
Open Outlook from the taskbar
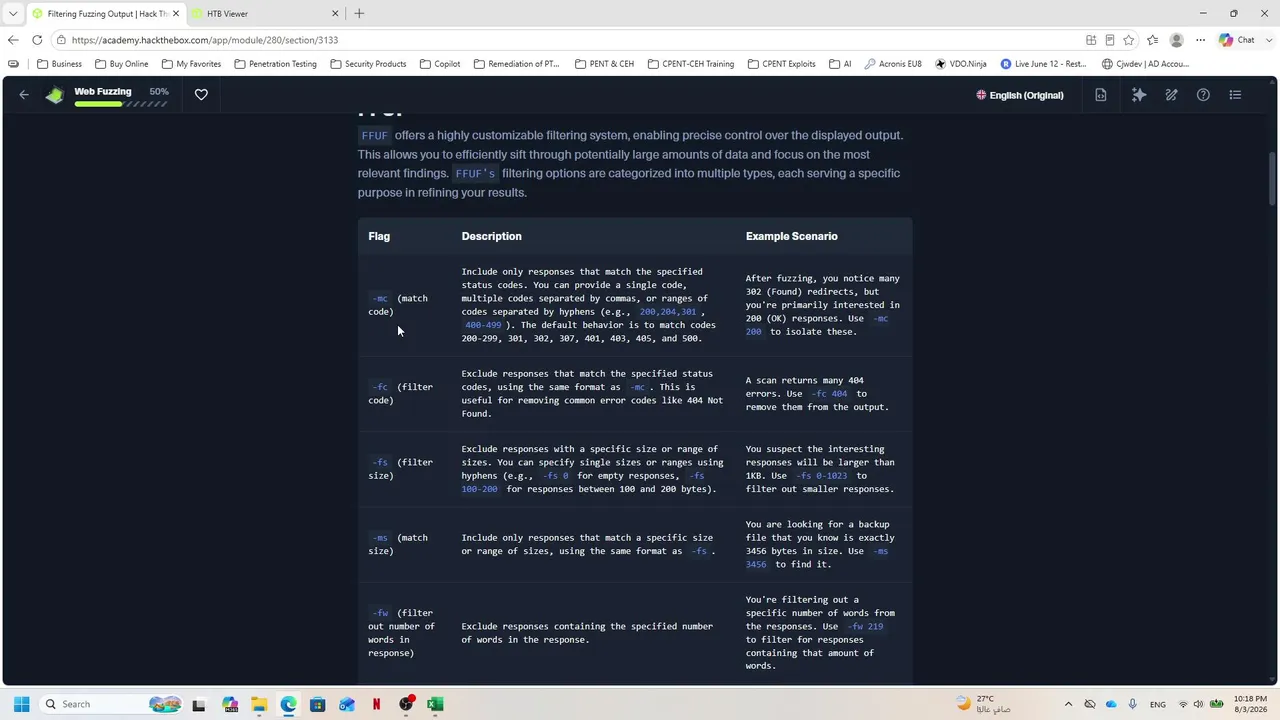[x=346, y=704]
